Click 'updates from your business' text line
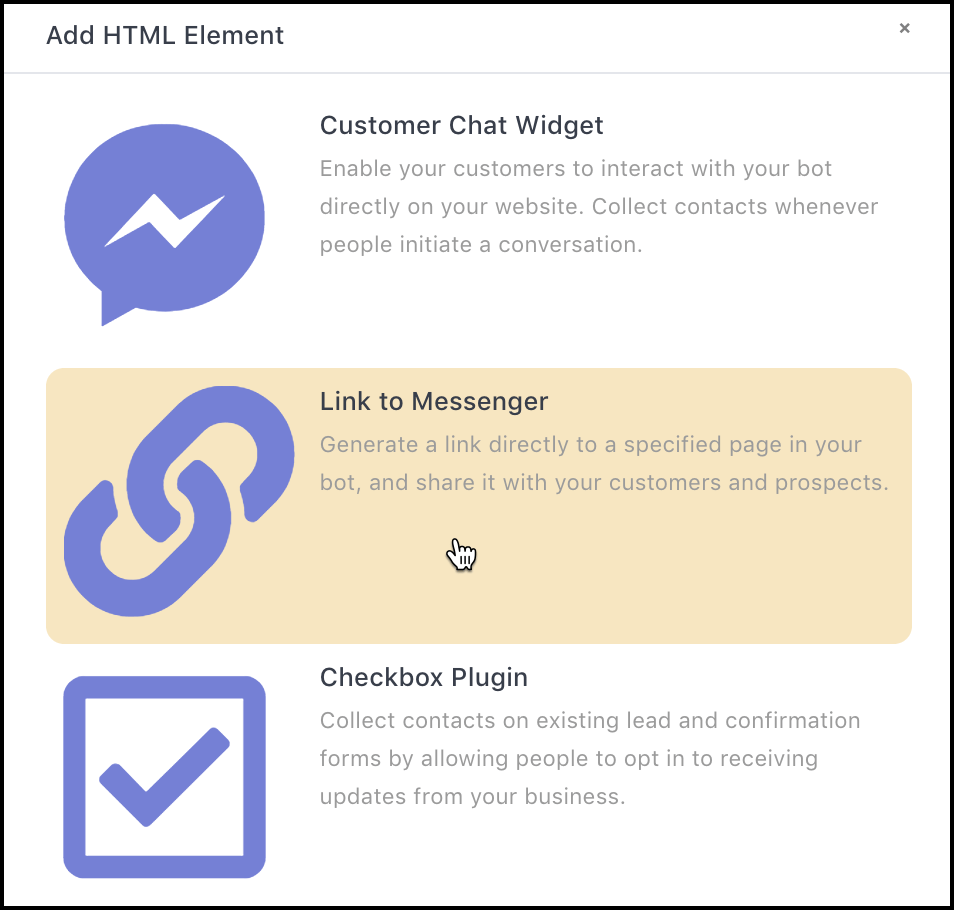 coord(473,796)
